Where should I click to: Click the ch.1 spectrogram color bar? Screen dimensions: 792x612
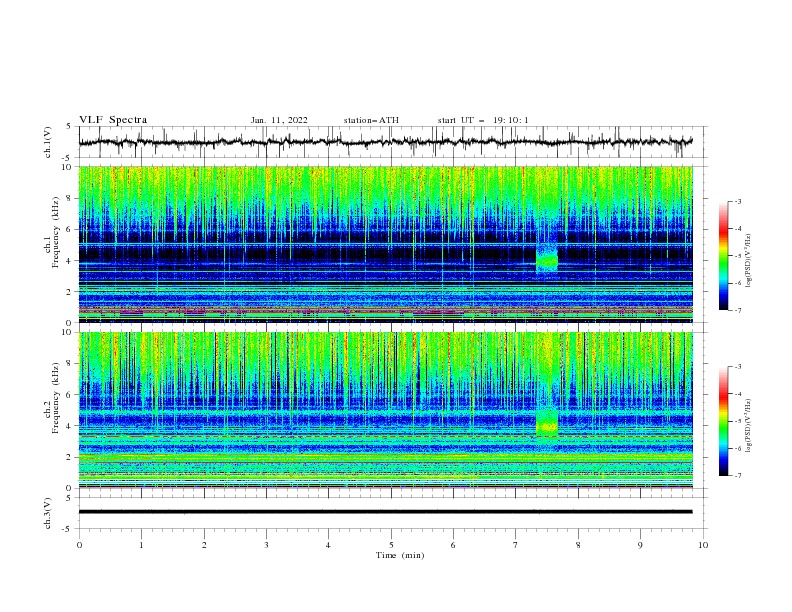coord(723,256)
